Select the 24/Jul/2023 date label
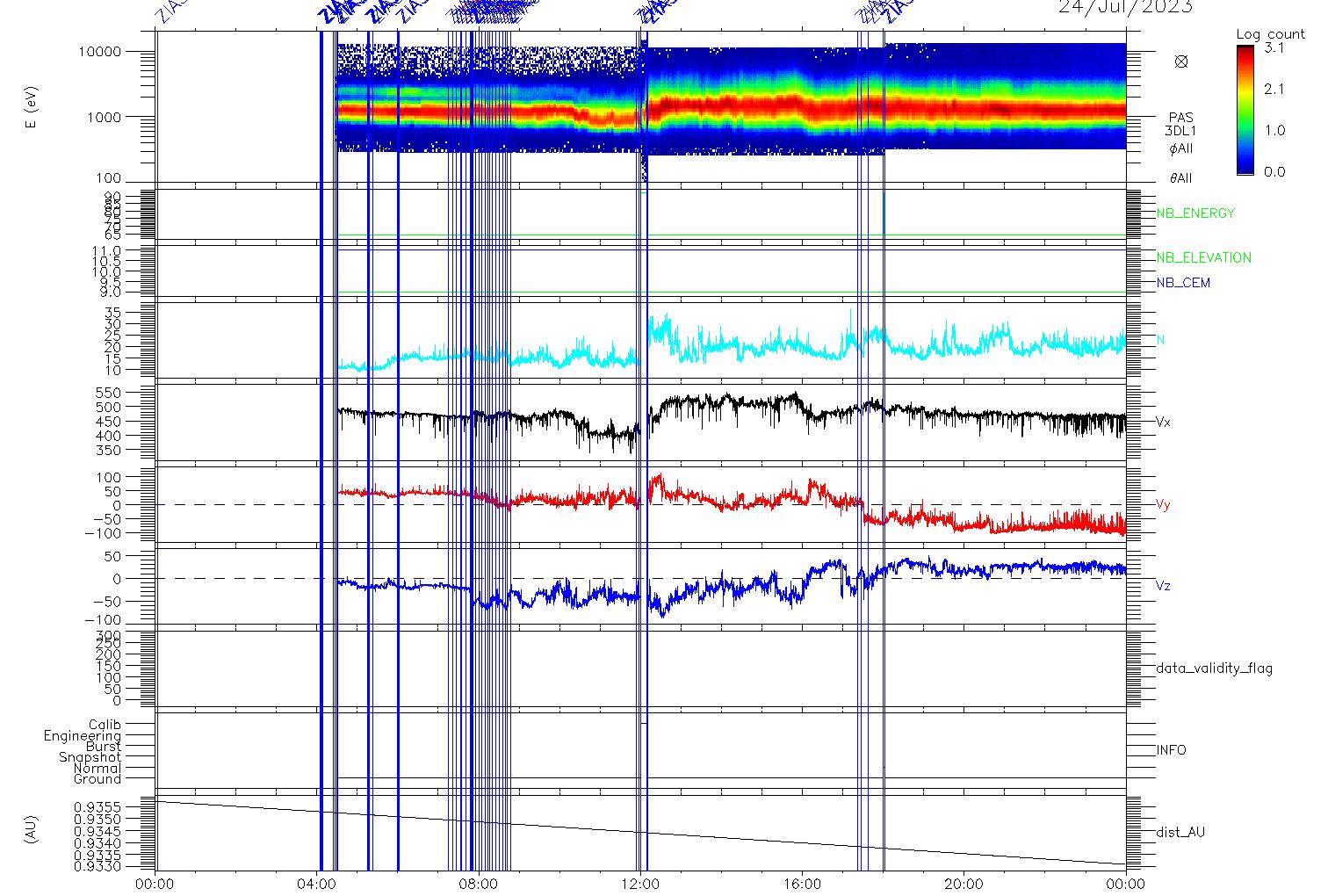Screen dimensions: 1328x896 pyautogui.click(x=1125, y=7)
